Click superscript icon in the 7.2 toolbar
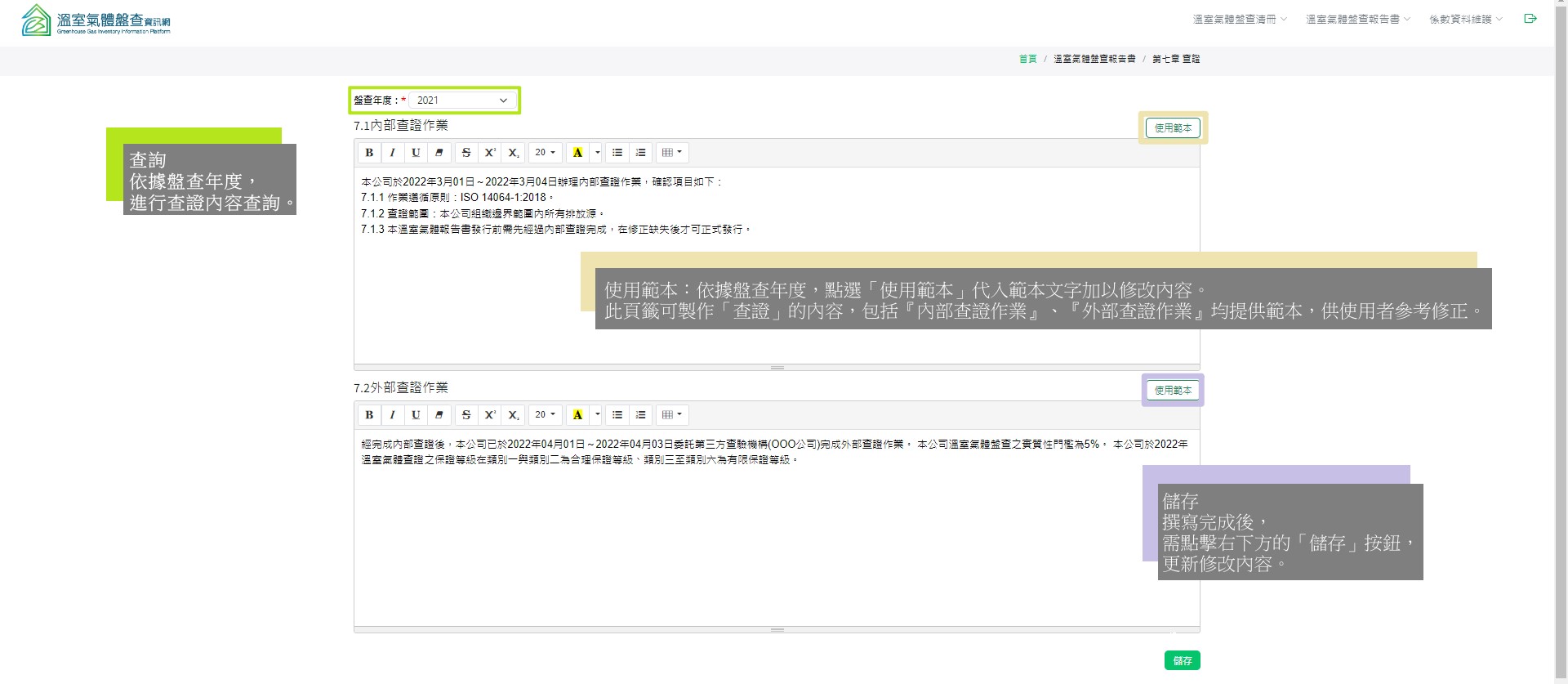This screenshot has width=1568, height=684. point(490,415)
